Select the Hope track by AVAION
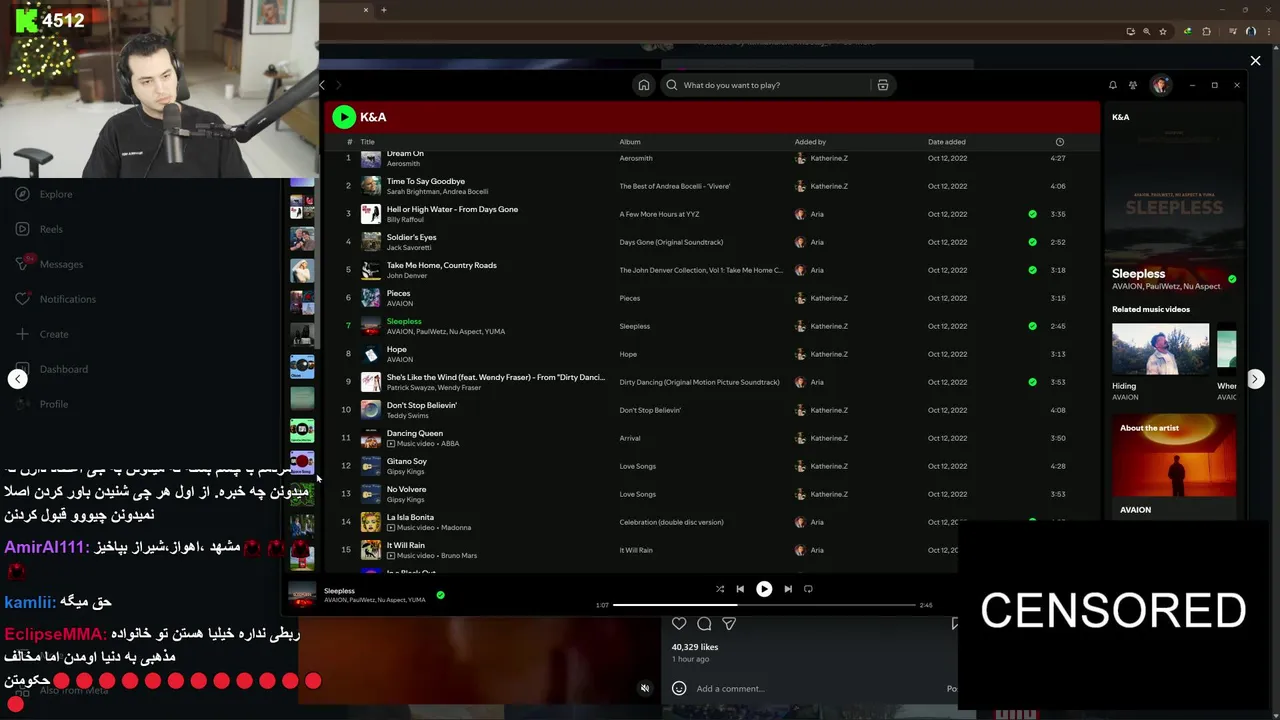The image size is (1280, 720). pyautogui.click(x=710, y=354)
